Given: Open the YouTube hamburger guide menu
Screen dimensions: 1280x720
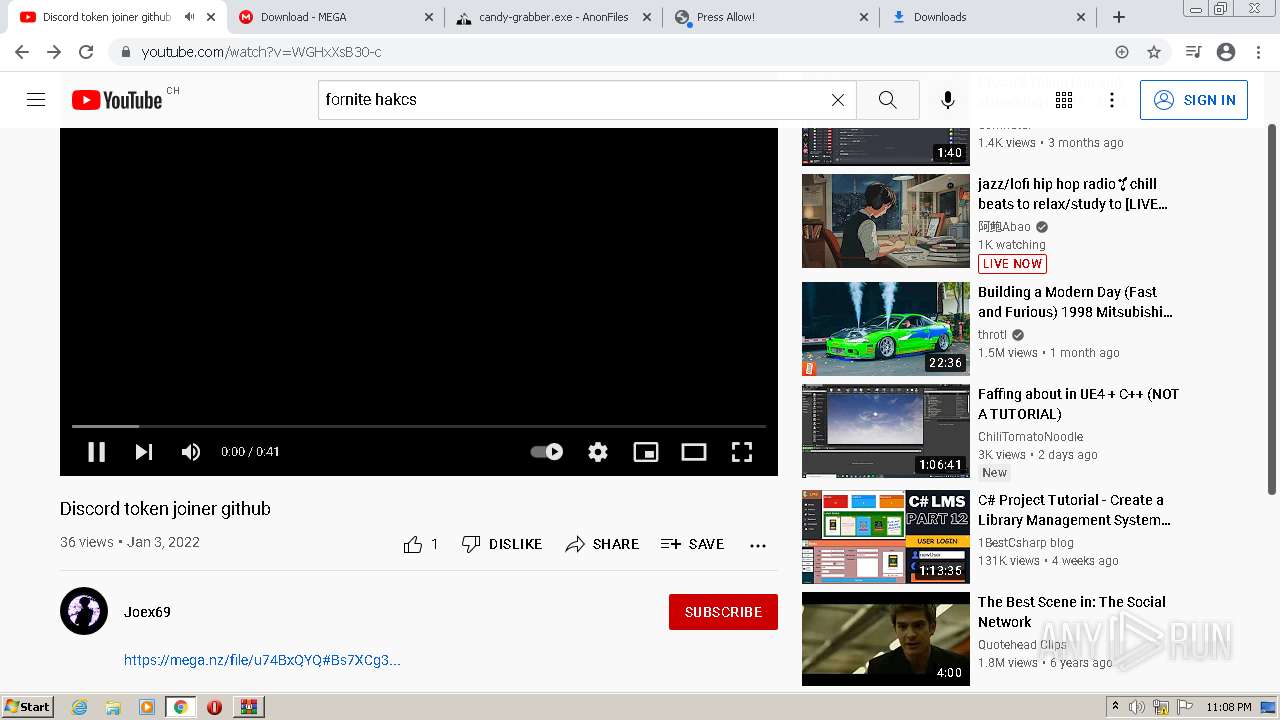Looking at the screenshot, I should [x=36, y=100].
